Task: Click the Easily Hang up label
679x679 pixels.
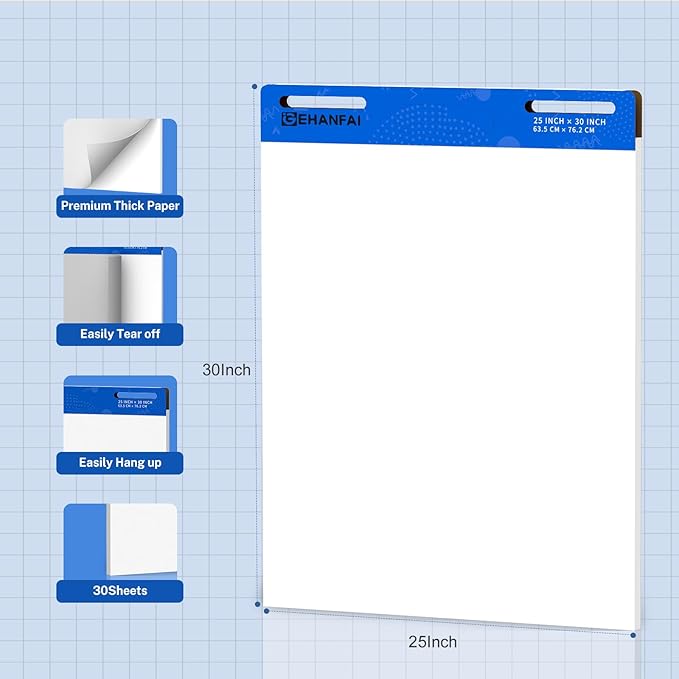Action: (x=120, y=462)
